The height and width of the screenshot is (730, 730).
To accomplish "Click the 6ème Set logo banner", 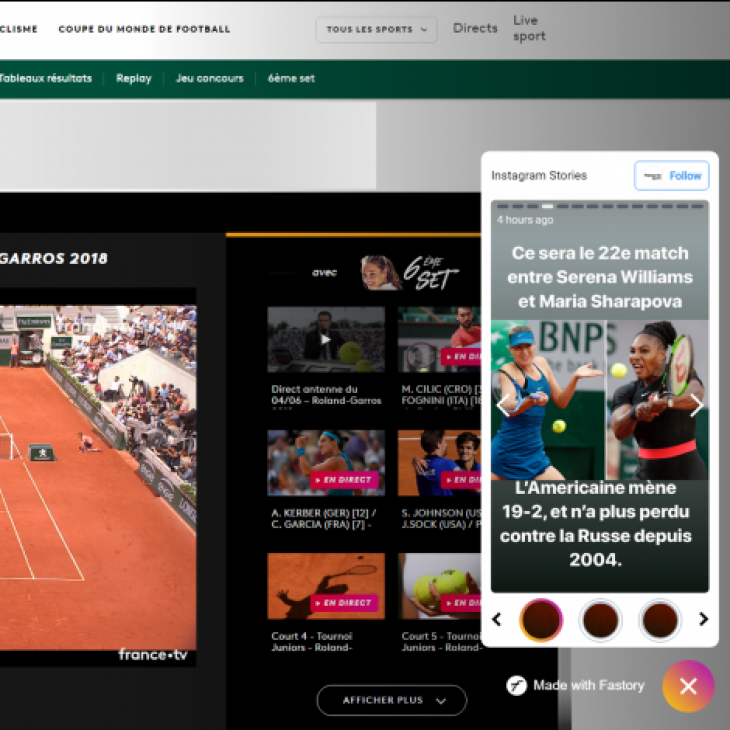I will click(410, 273).
